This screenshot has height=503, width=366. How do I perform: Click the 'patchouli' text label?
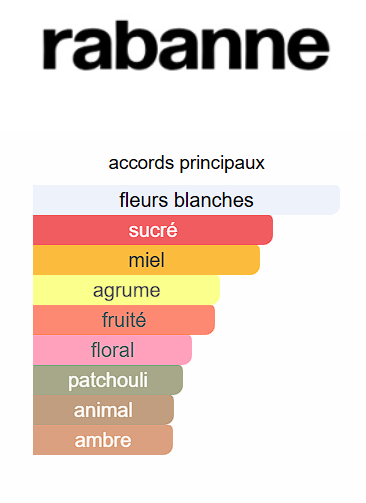coord(108,381)
